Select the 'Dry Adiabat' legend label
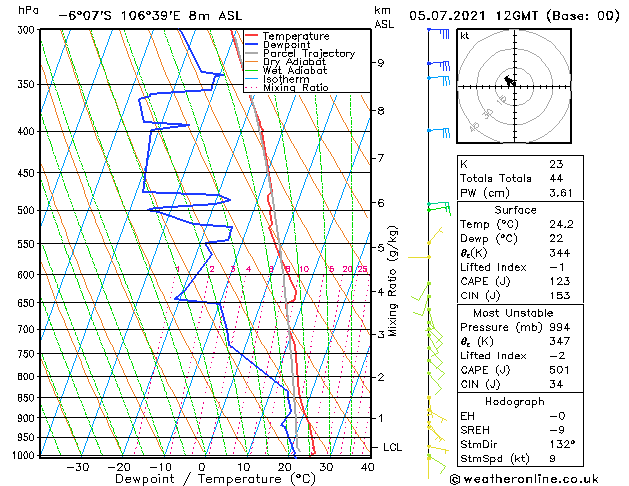The image size is (629, 486). [294, 62]
